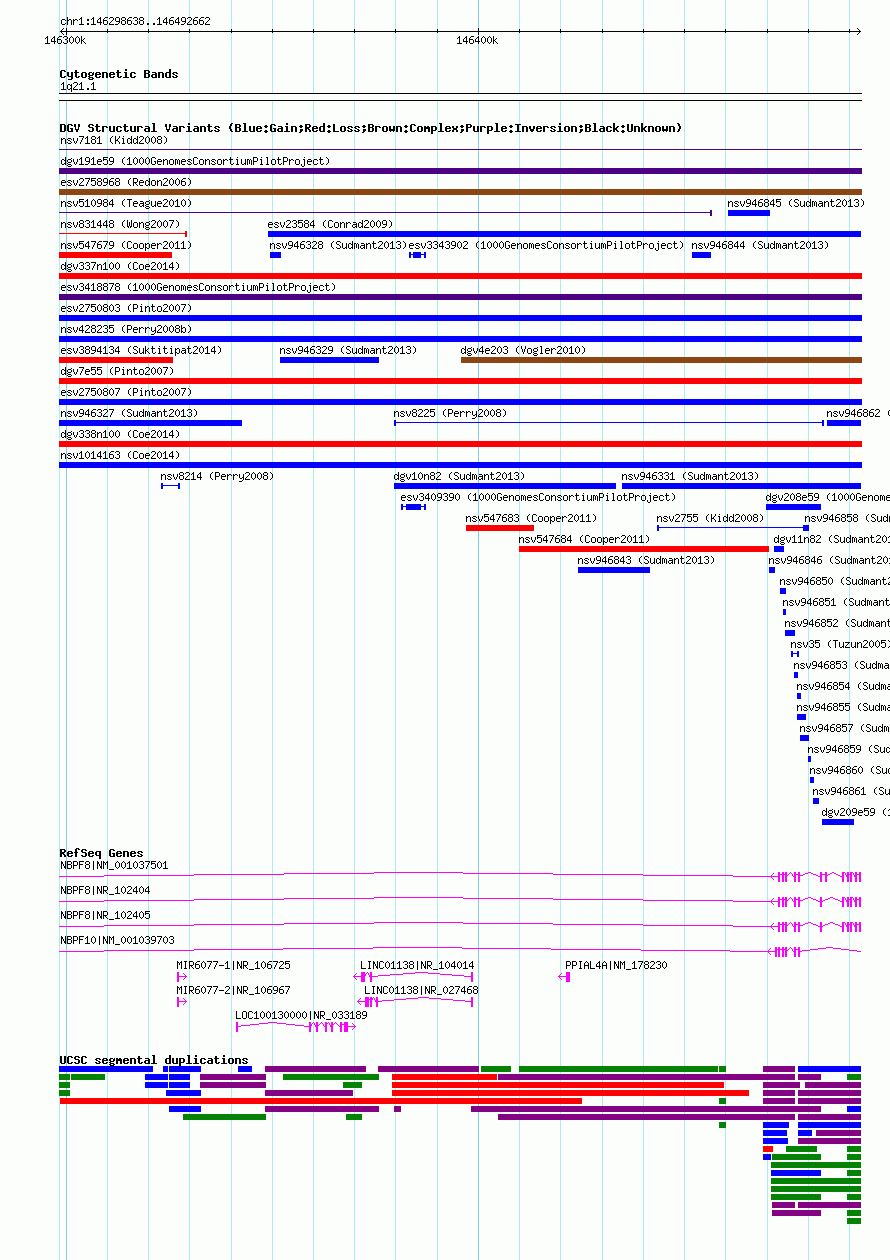Open the NBPF8|NR_102404 transcript
Viewport: 890px width, 1260px height.
point(105,891)
